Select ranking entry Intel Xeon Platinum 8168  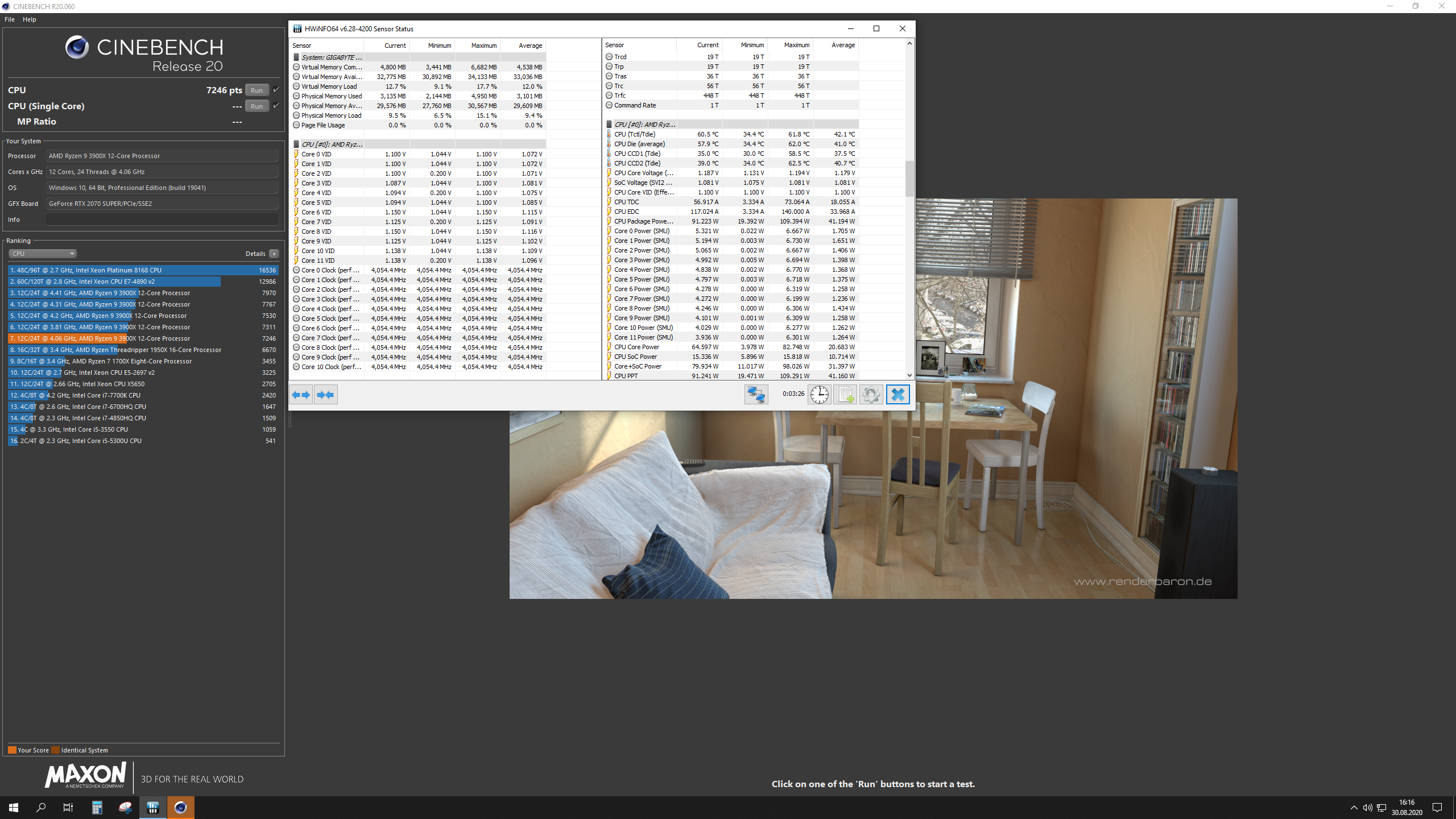[143, 270]
